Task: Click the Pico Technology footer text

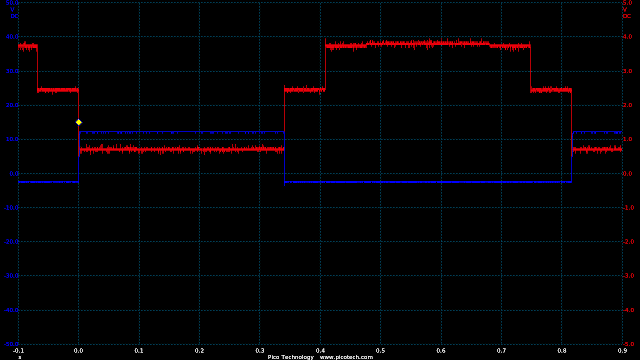Action: [291, 357]
